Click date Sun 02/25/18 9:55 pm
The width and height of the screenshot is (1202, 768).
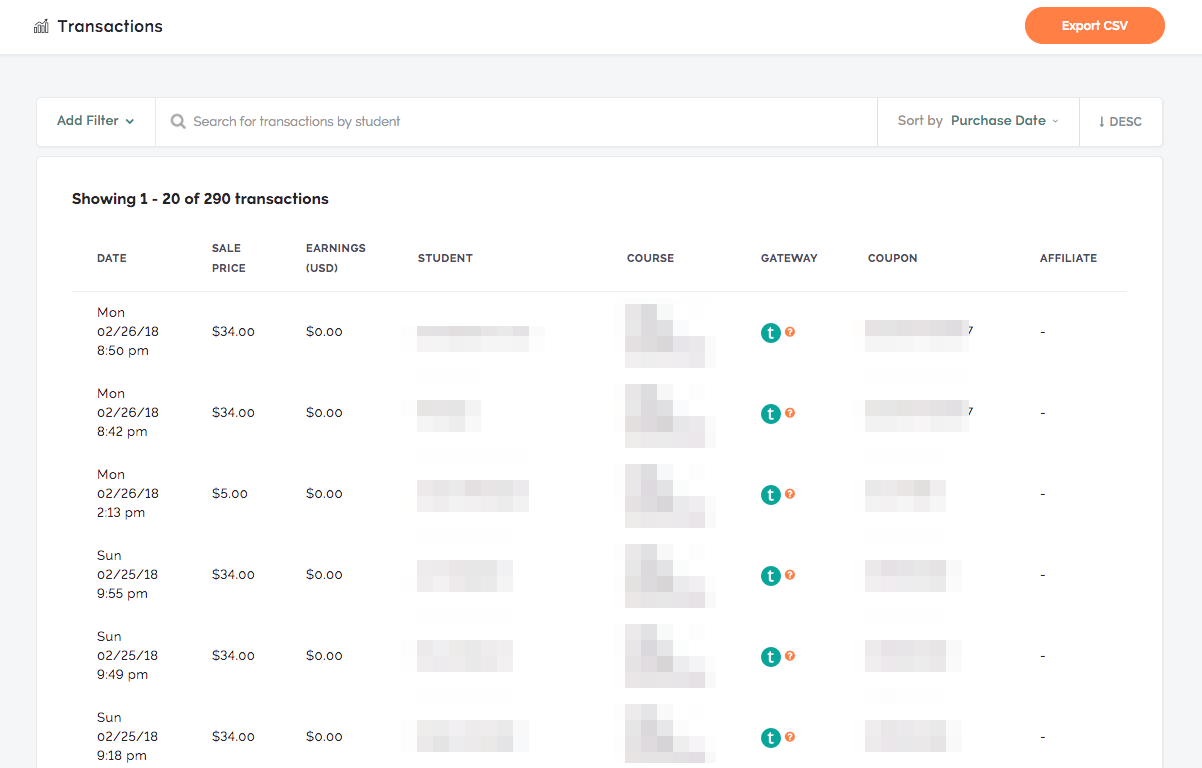coord(128,575)
